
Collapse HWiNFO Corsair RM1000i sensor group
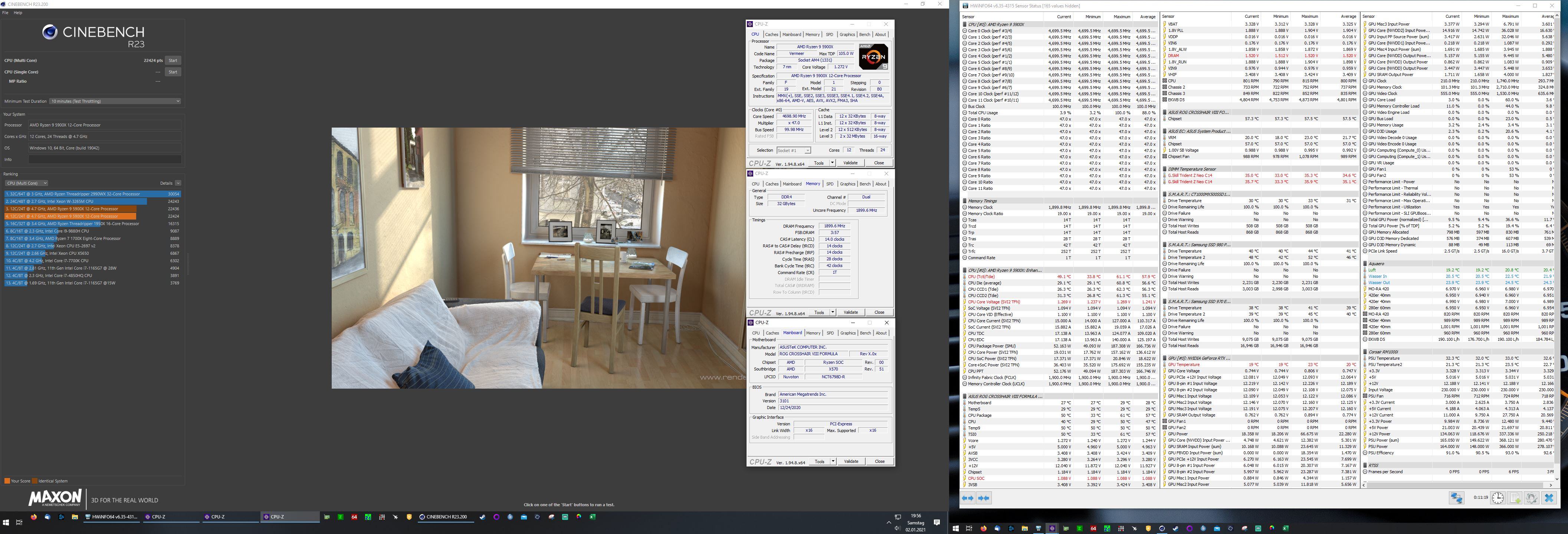(1365, 352)
